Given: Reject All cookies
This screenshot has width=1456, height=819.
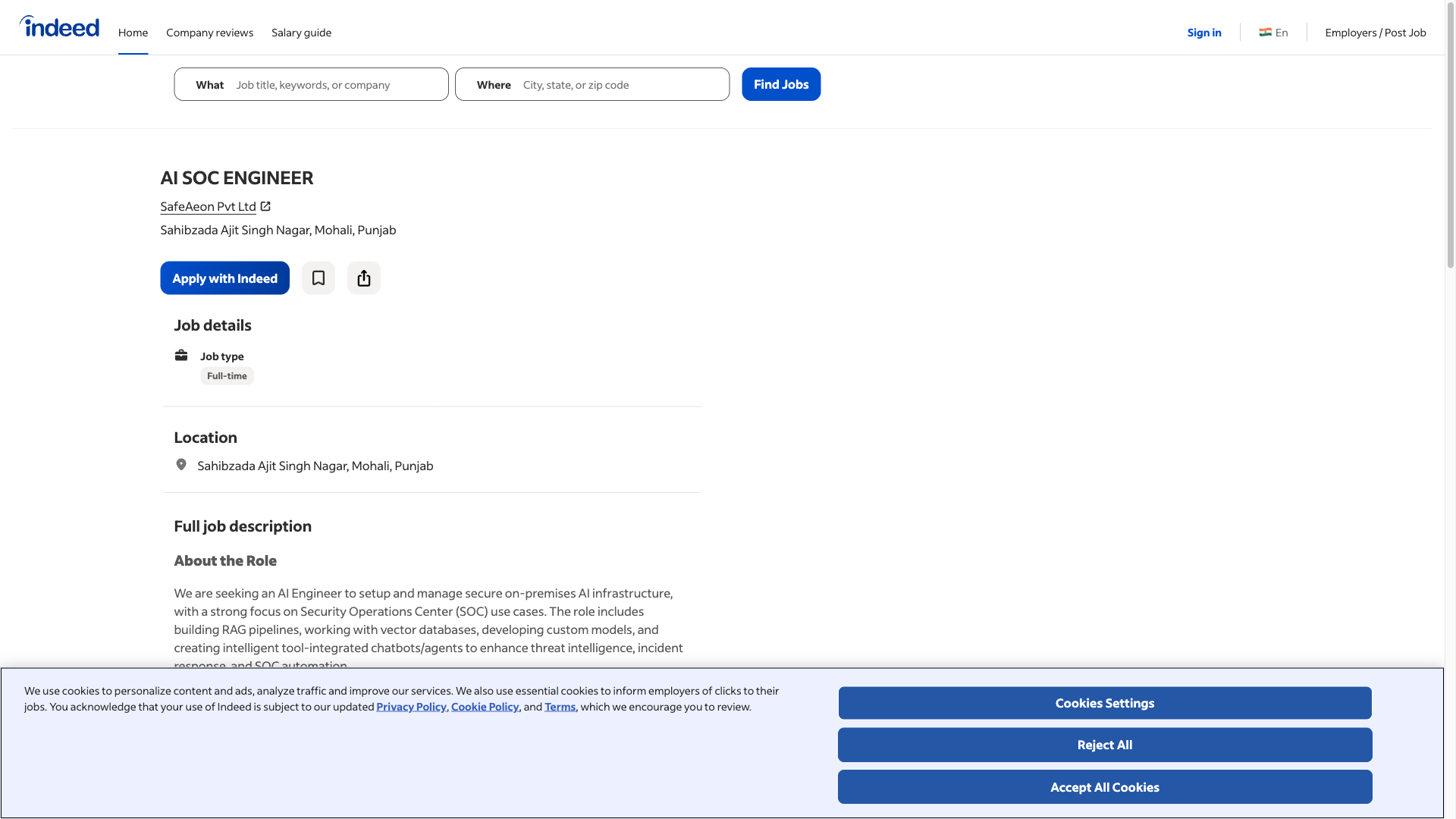Looking at the screenshot, I should [x=1105, y=745].
